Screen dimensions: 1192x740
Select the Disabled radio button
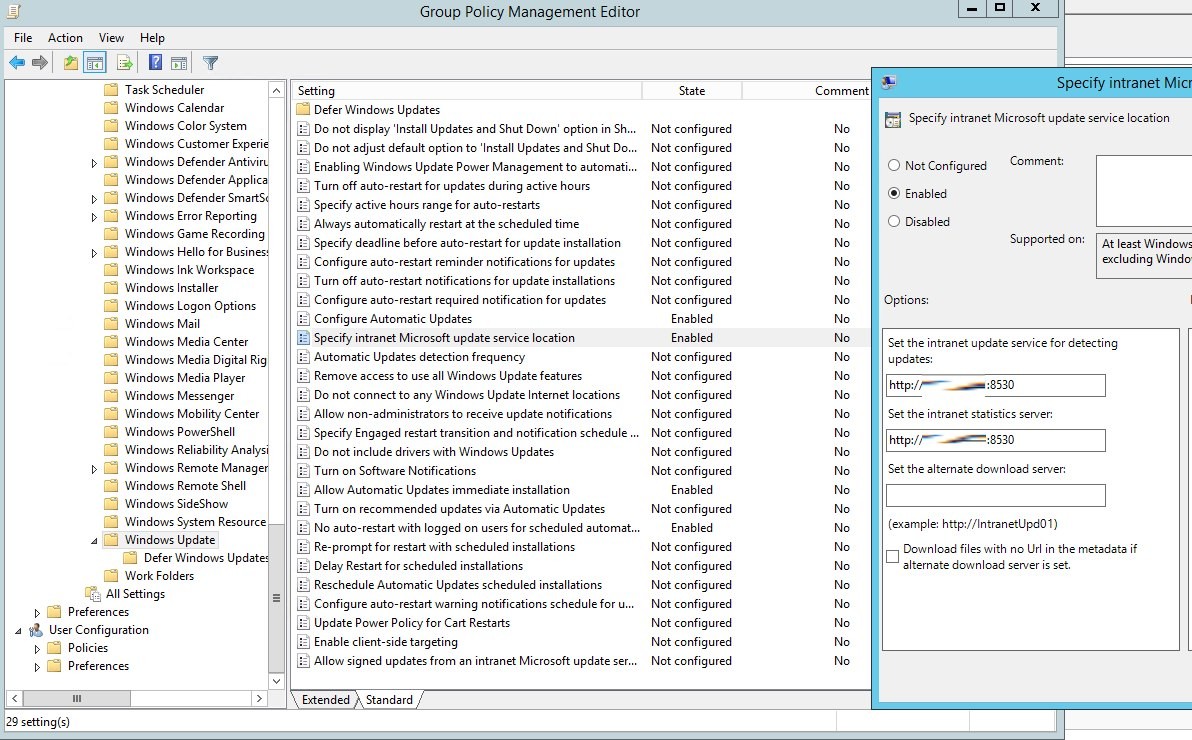(894, 222)
